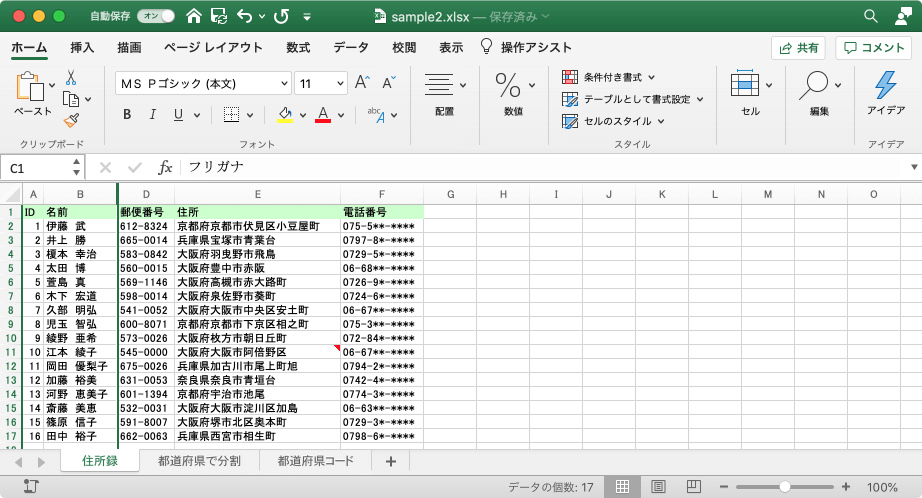Toggle Underline formatting
The image size is (922, 498).
click(x=178, y=115)
